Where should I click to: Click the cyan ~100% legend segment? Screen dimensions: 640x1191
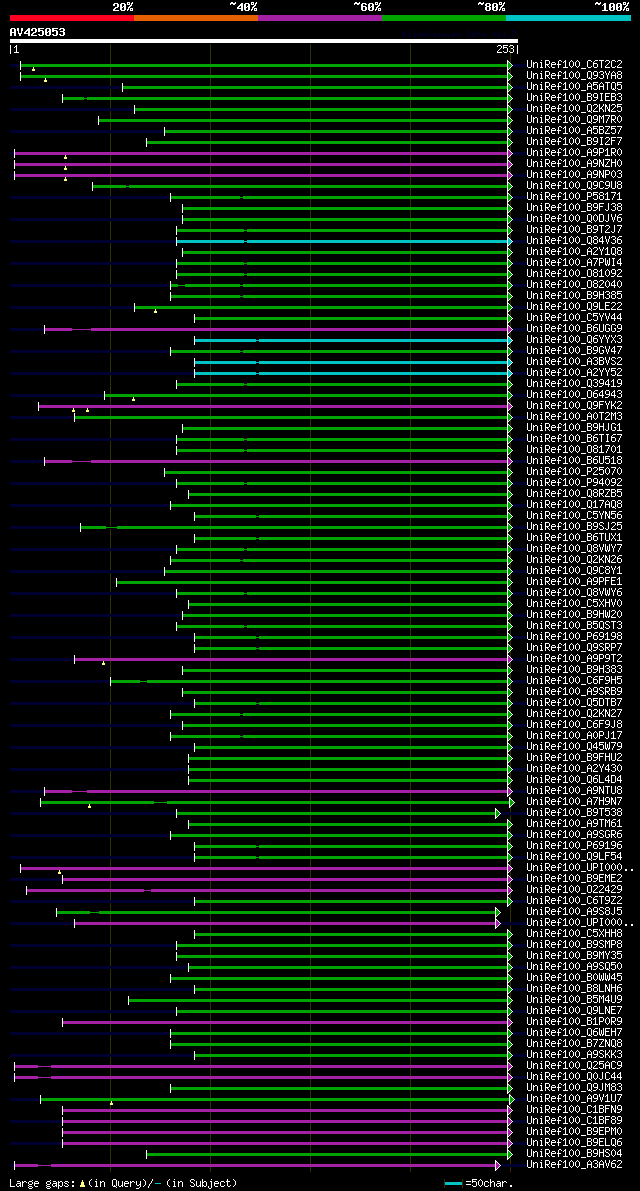pos(569,17)
